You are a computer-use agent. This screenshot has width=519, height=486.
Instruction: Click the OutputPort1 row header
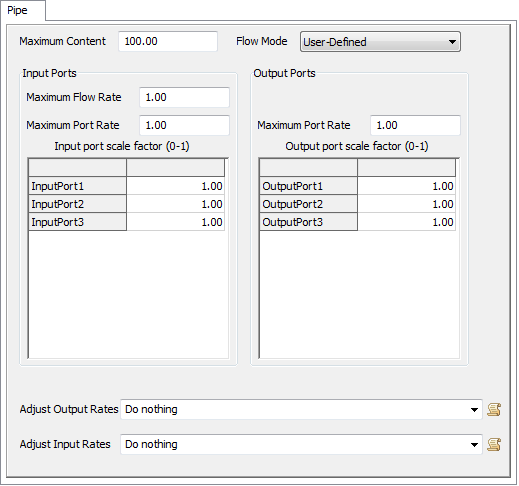point(308,186)
